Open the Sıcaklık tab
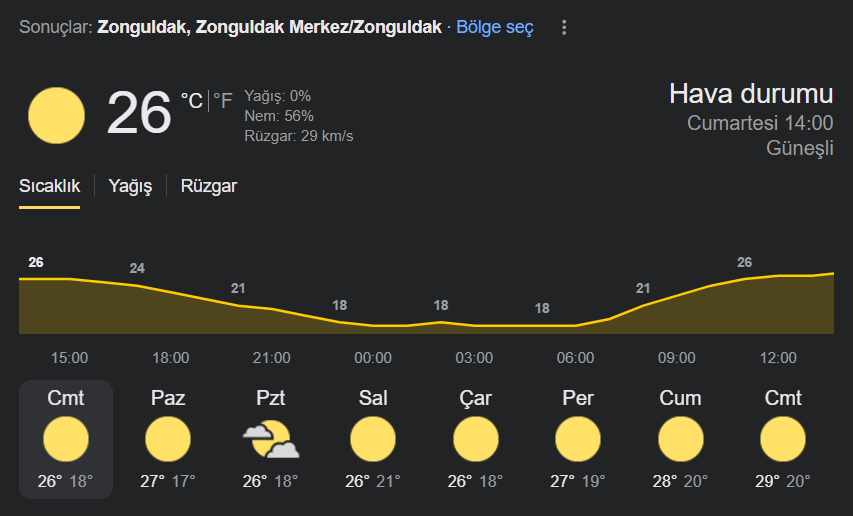The image size is (853, 516). pyautogui.click(x=50, y=186)
